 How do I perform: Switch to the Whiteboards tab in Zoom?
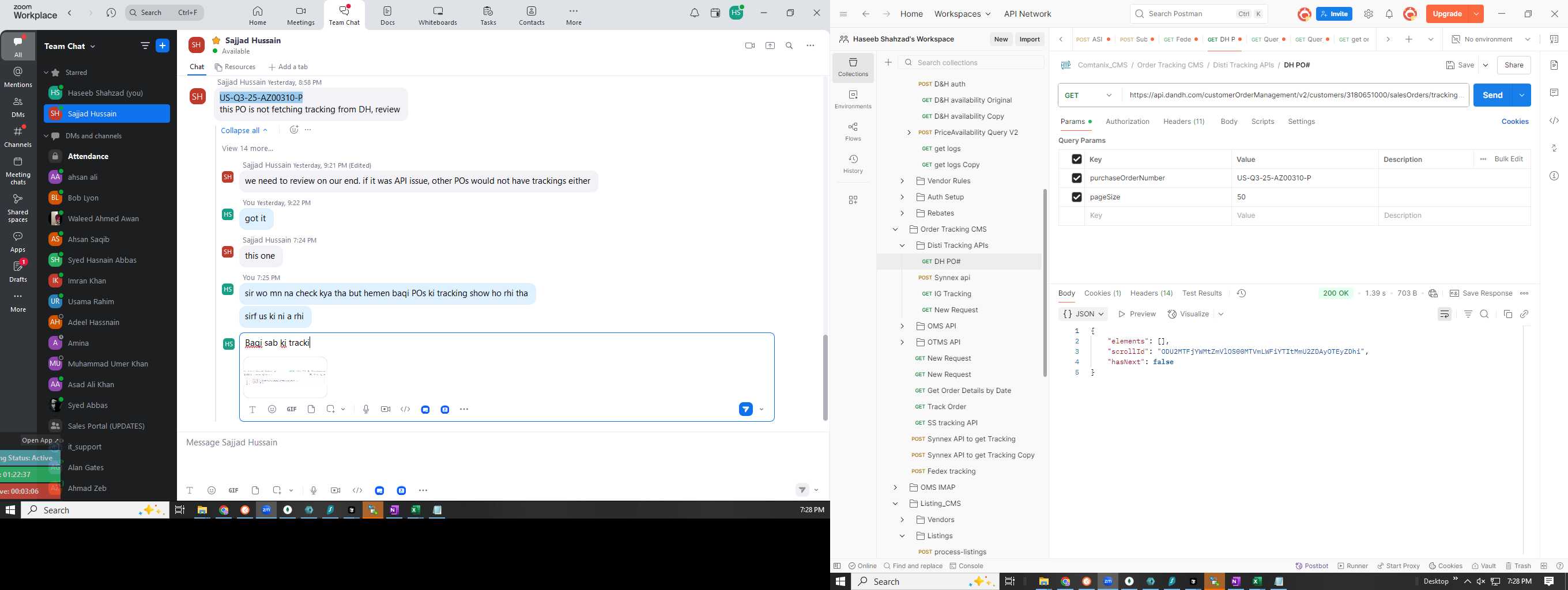[438, 16]
